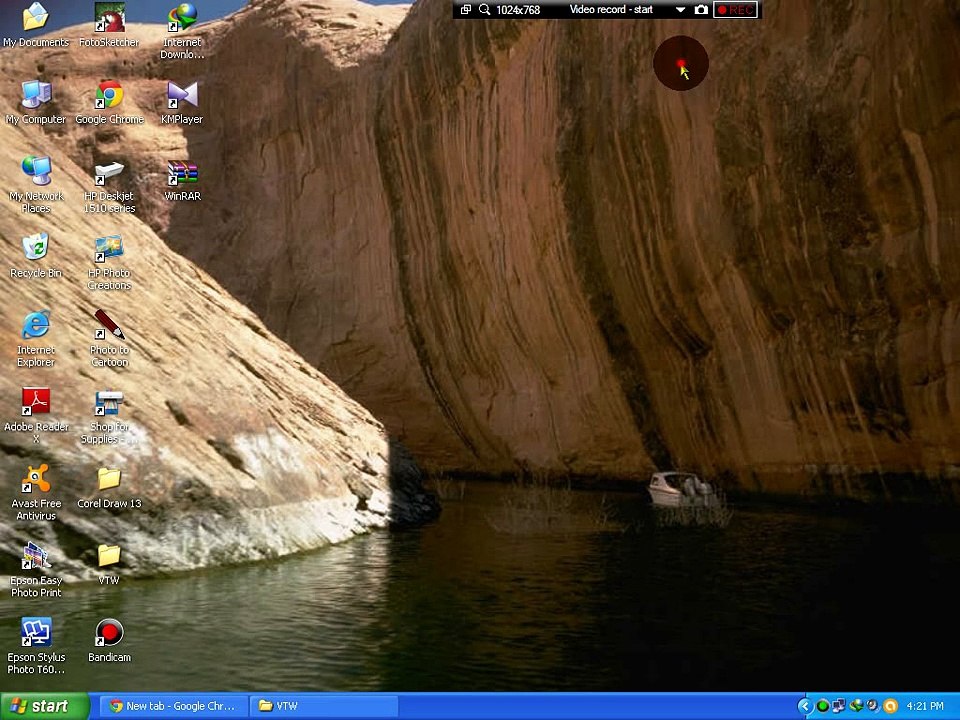Click the 1024x768 resolution text

coord(518,10)
